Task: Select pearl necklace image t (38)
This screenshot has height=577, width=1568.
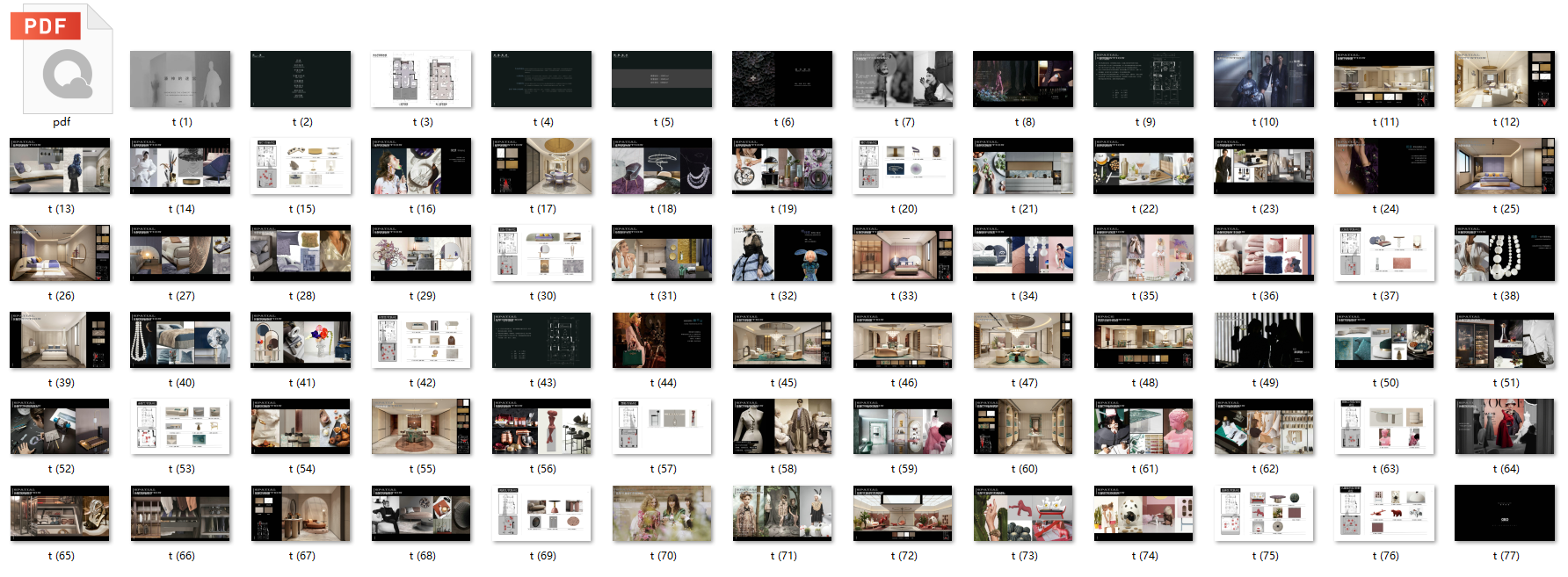Action: coord(1505,253)
